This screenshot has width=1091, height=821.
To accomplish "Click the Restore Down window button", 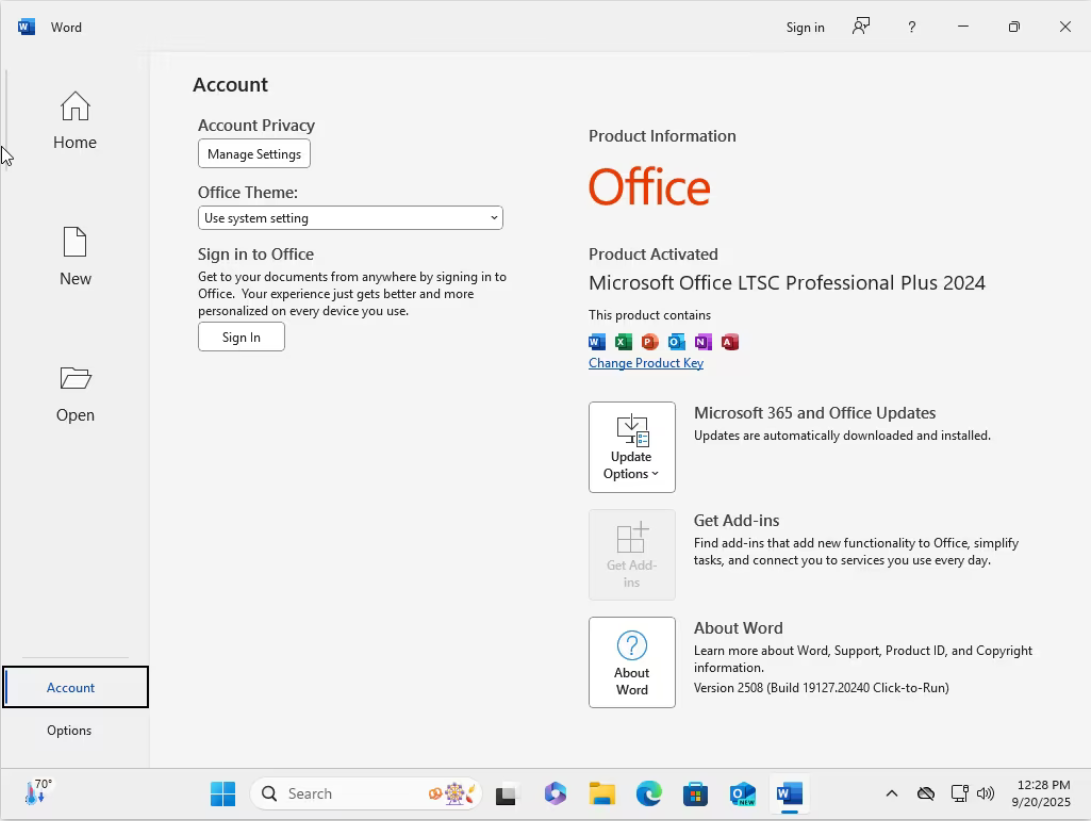I will [1014, 27].
